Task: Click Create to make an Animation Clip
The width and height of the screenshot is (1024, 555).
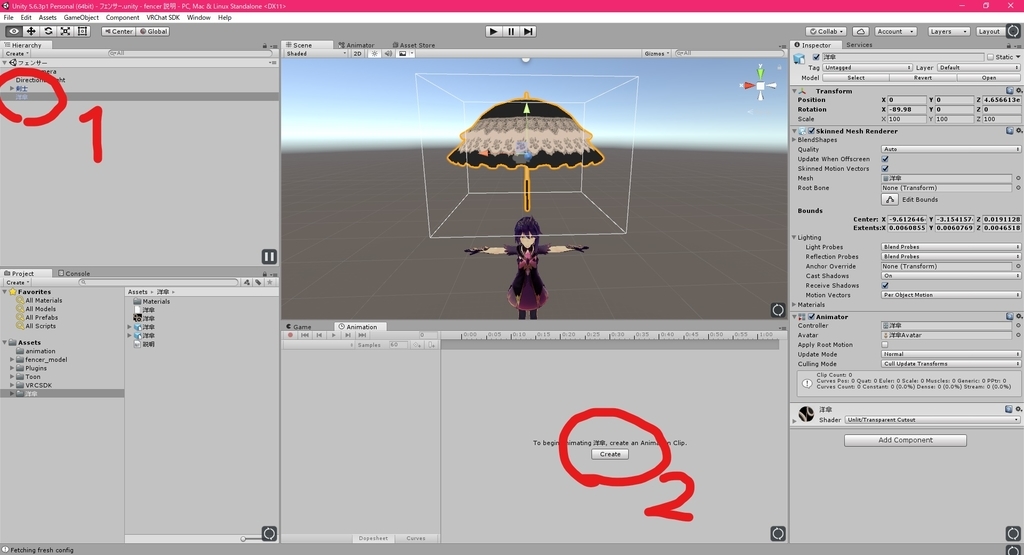Action: [610, 454]
